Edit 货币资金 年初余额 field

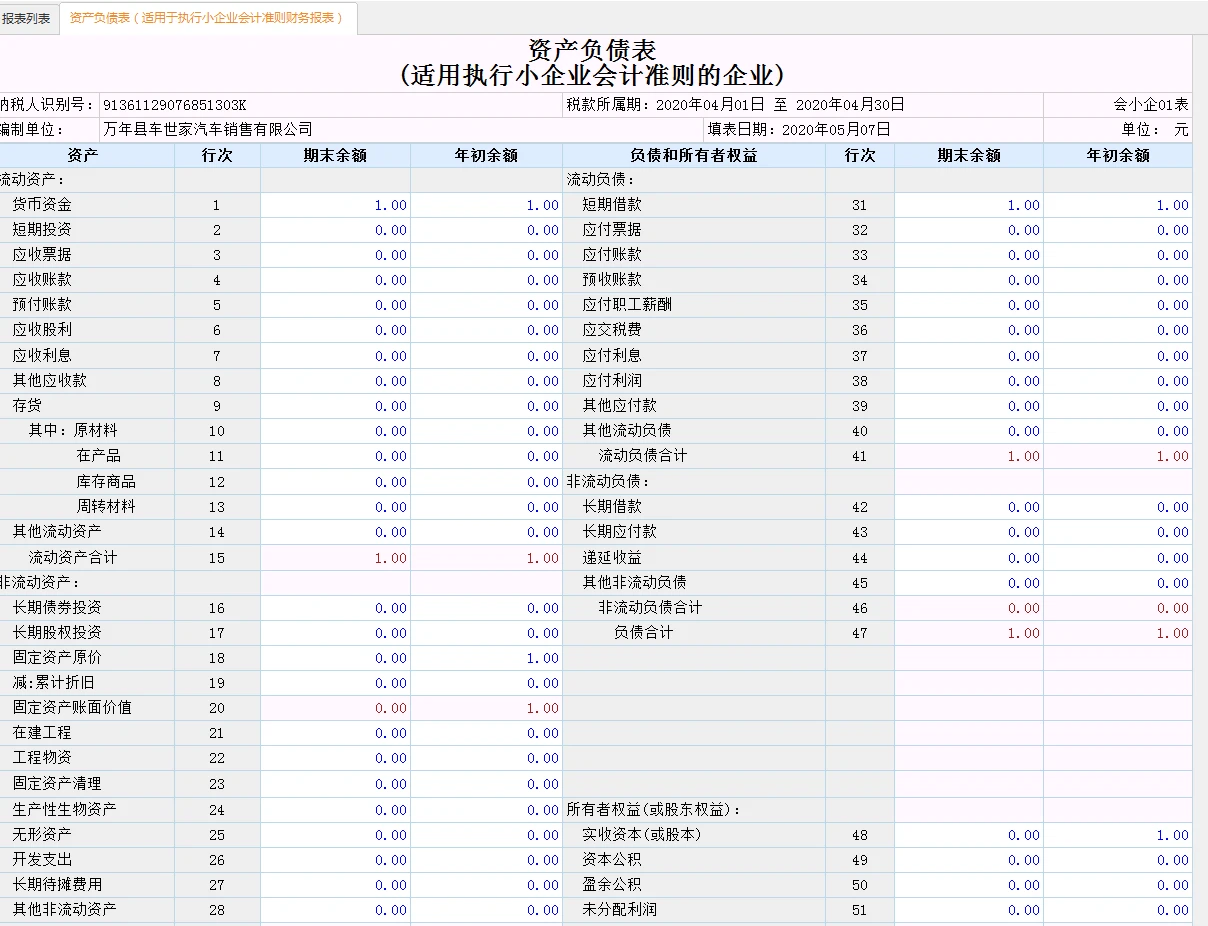486,205
